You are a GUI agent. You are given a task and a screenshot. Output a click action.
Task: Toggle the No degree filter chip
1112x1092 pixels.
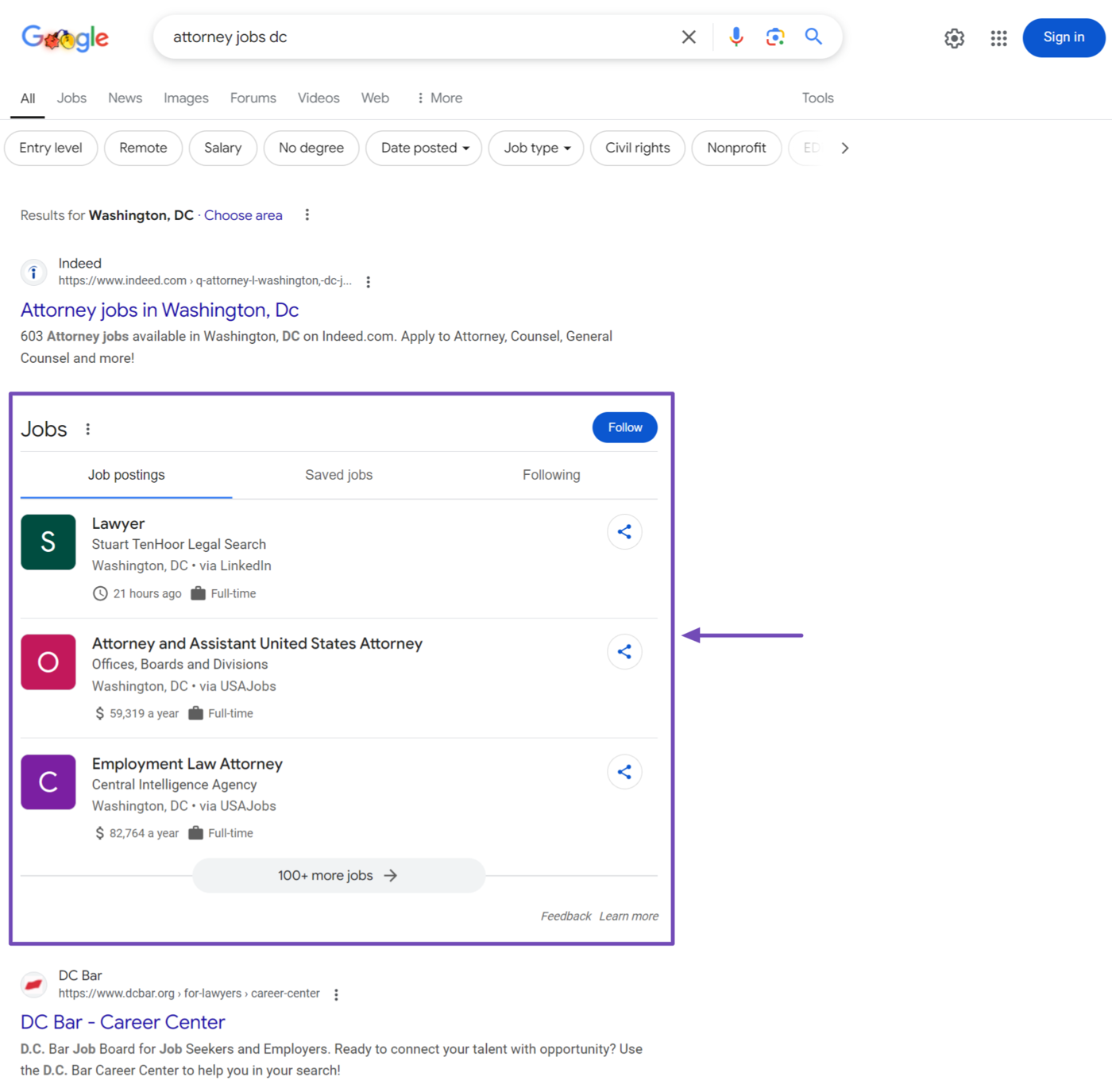pos(311,149)
